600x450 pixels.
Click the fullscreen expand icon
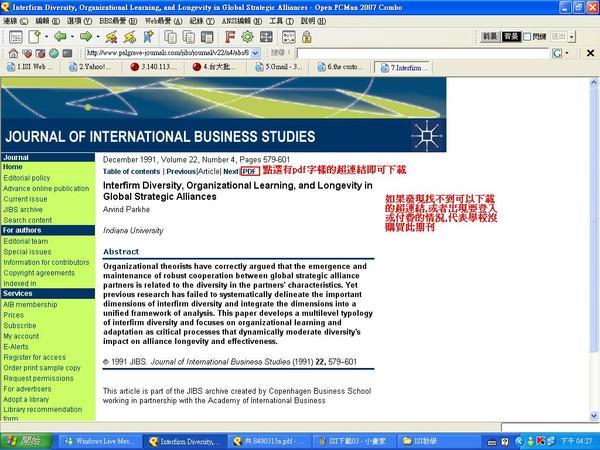[266, 37]
